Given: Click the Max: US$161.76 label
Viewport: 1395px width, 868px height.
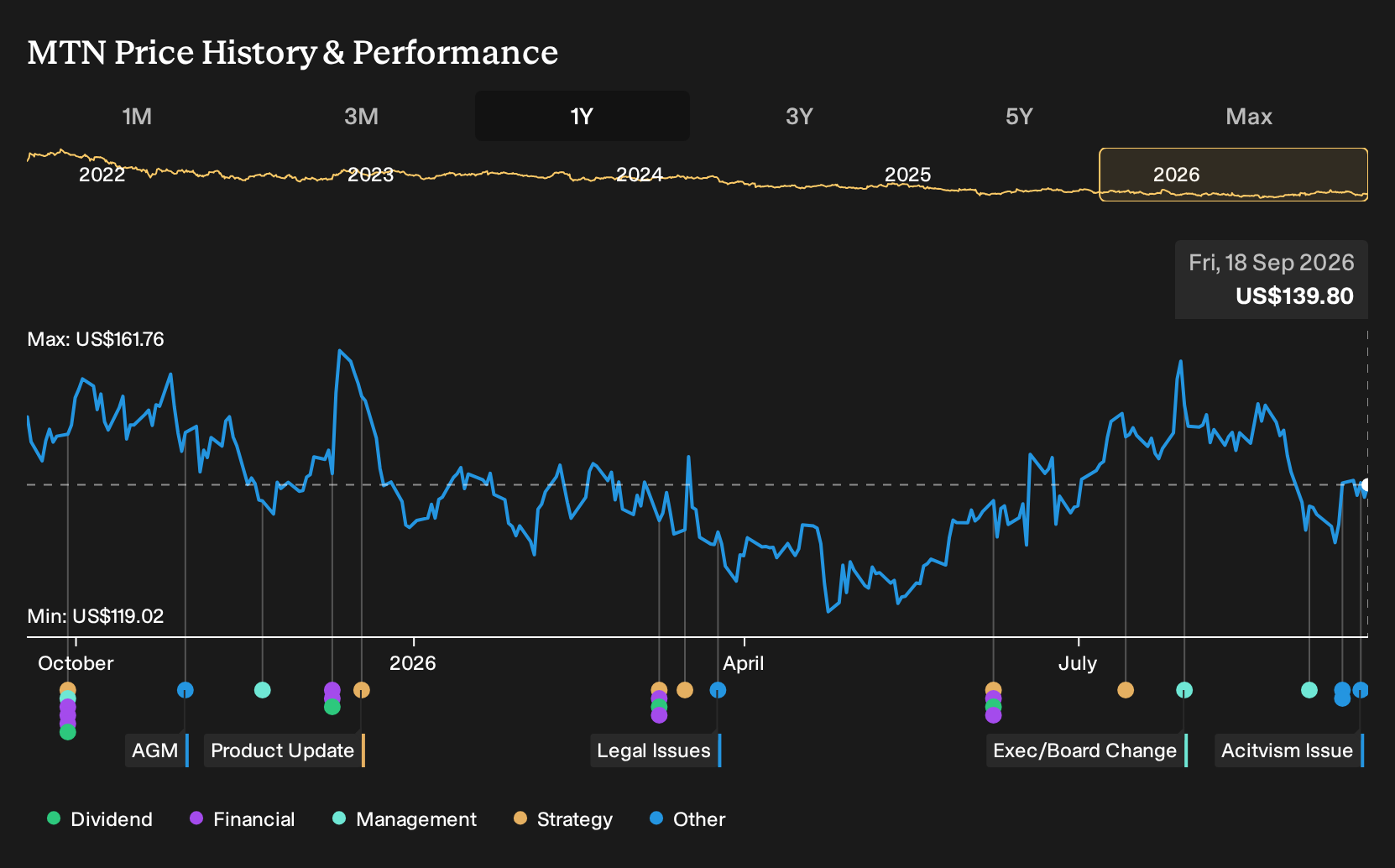Looking at the screenshot, I should [96, 339].
